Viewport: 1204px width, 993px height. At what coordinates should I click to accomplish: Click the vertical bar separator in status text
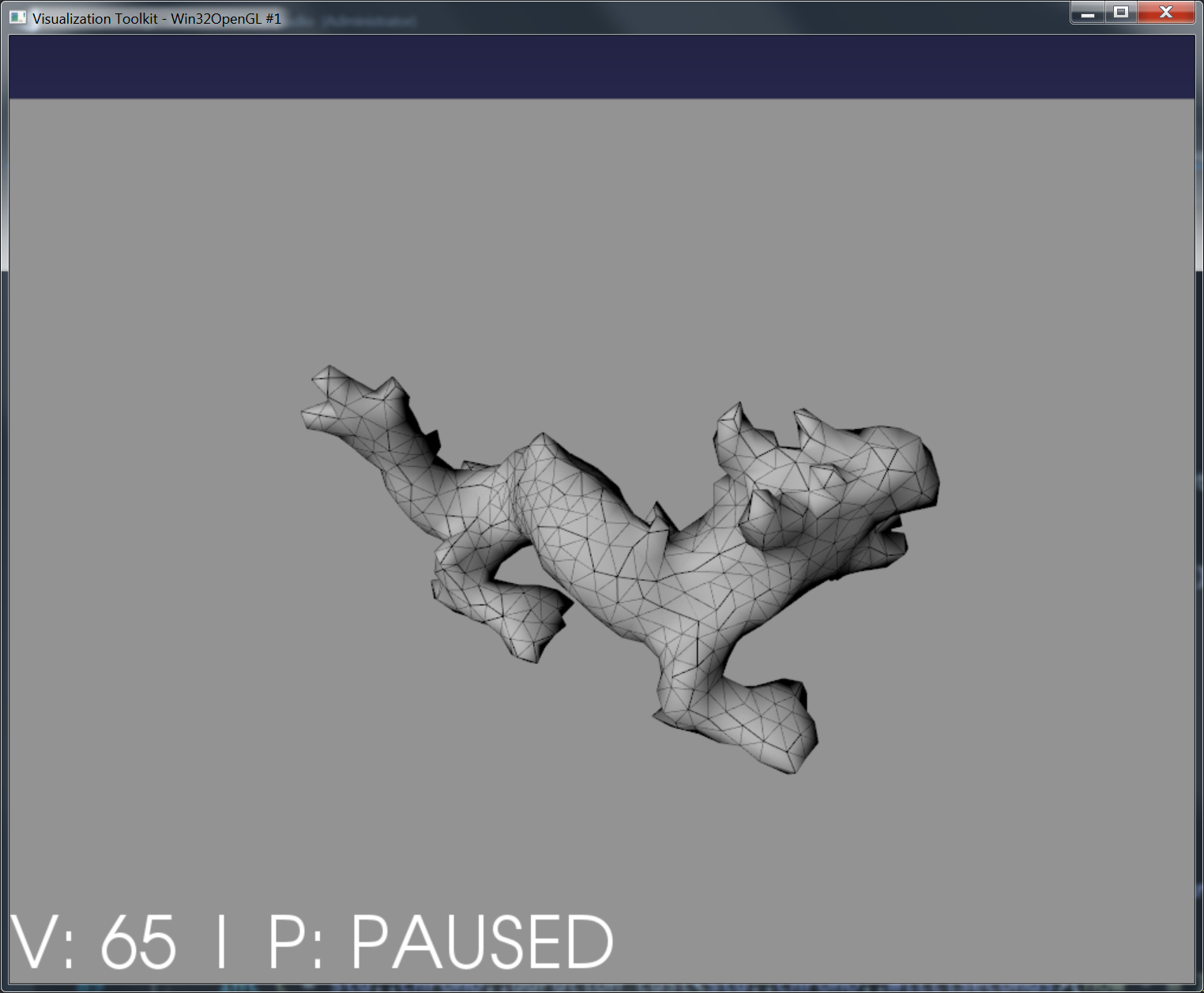point(221,942)
